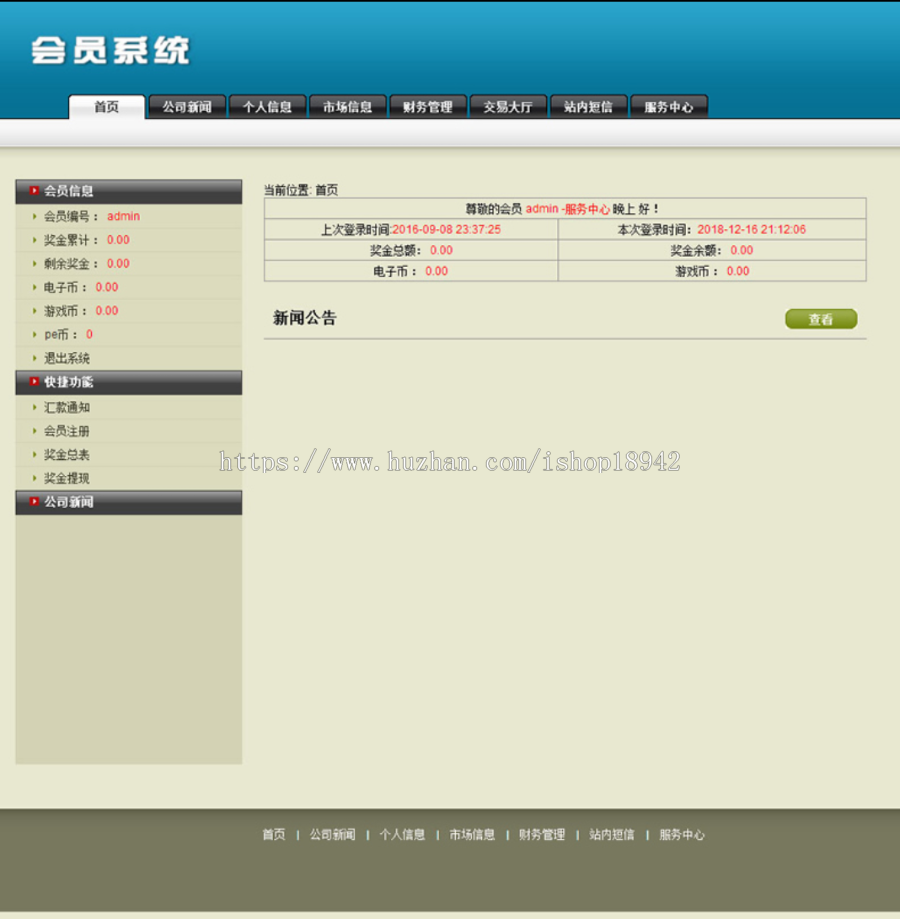Open the 服务中心 top tab
Image resolution: width=900 pixels, height=919 pixels.
[x=669, y=107]
